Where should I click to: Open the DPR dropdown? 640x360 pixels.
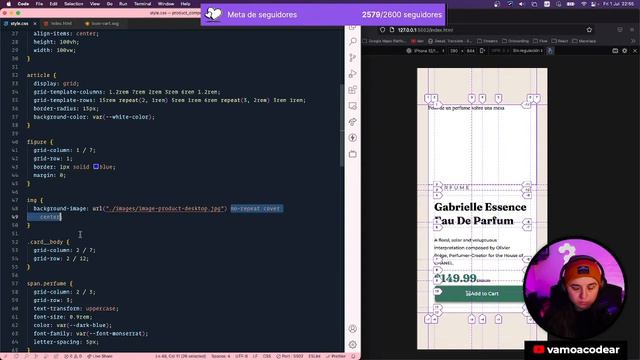tap(500, 51)
